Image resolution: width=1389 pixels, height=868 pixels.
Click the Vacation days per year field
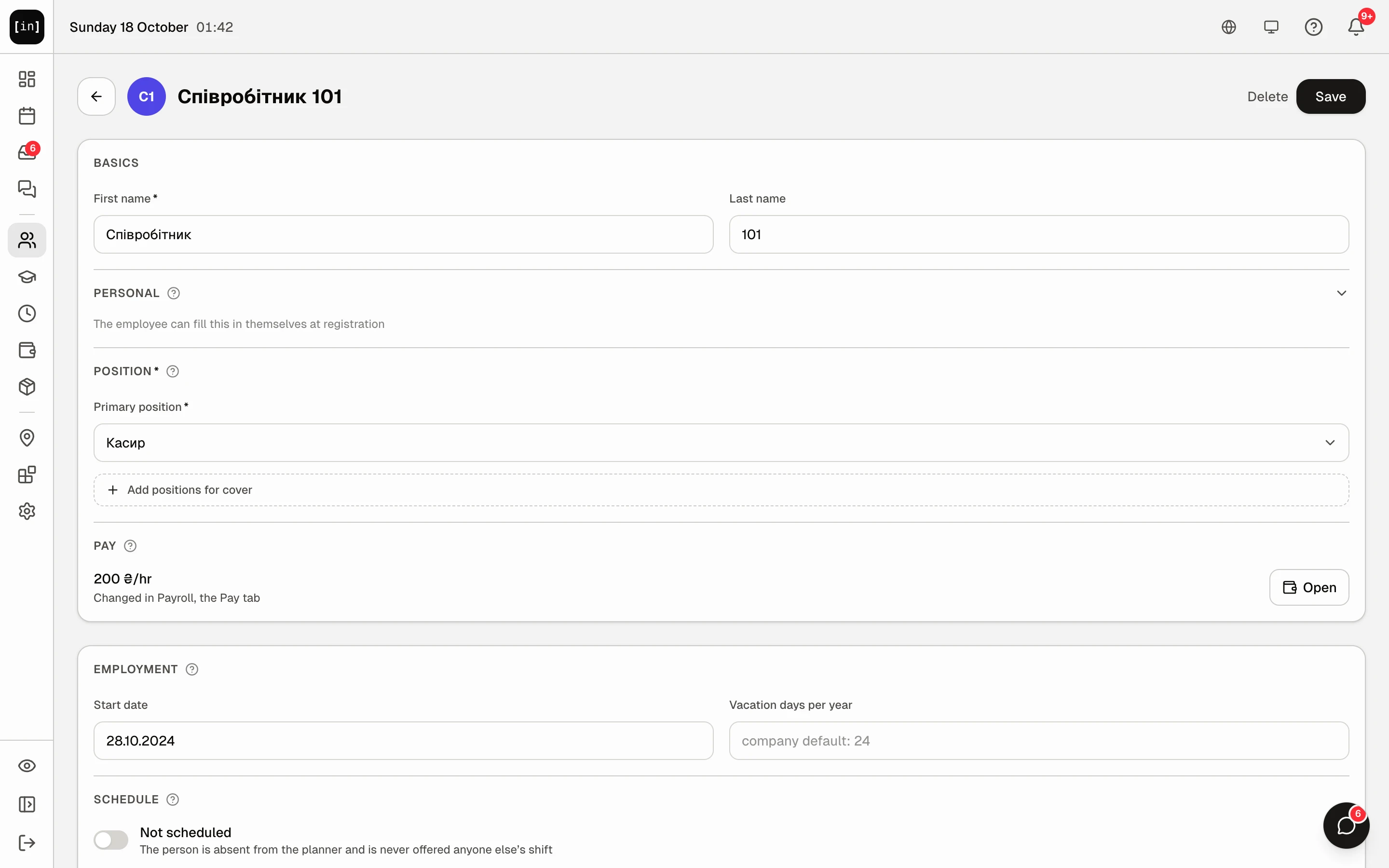pos(1039,741)
